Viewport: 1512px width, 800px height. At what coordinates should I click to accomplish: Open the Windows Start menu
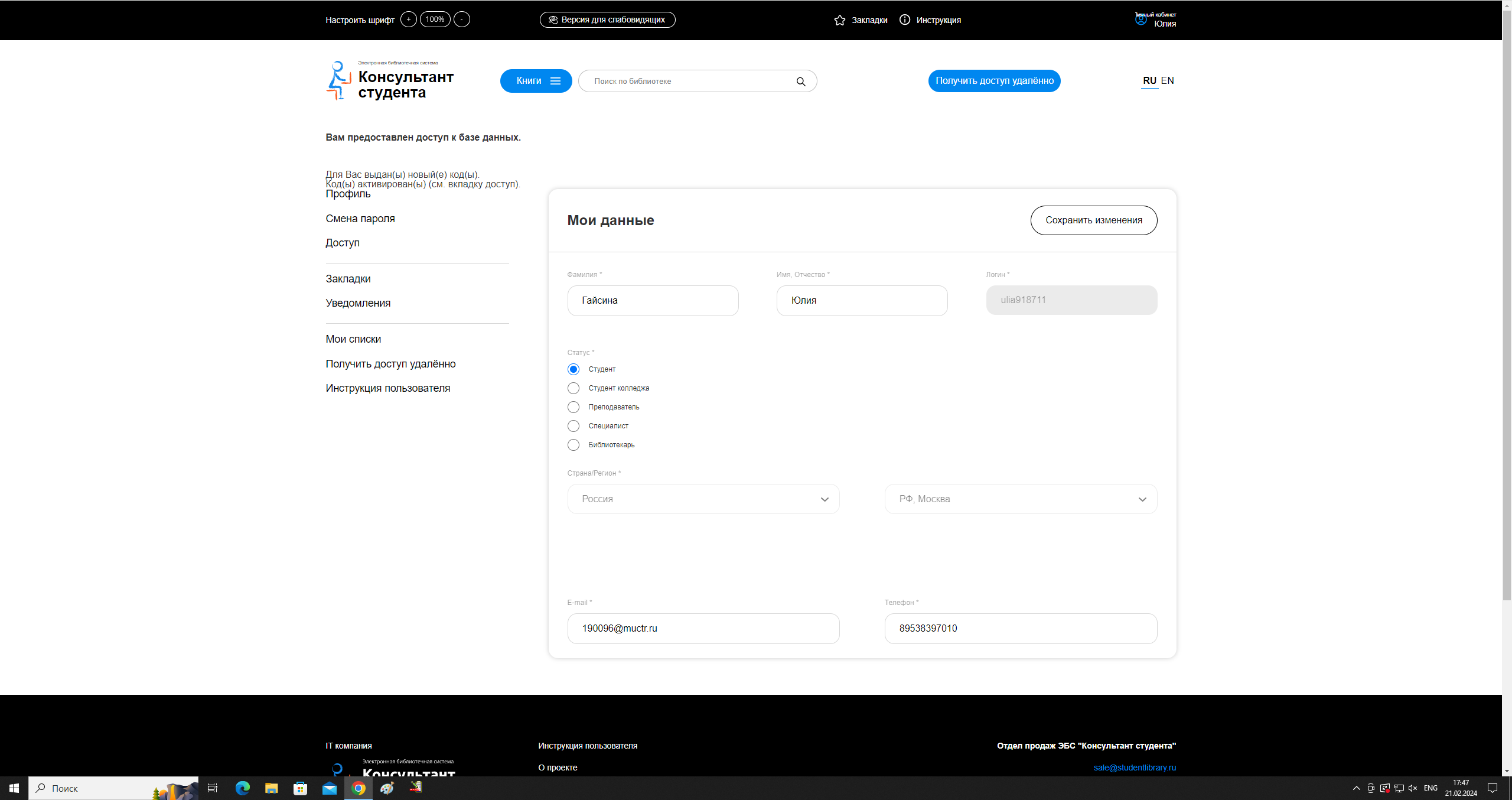point(14,788)
